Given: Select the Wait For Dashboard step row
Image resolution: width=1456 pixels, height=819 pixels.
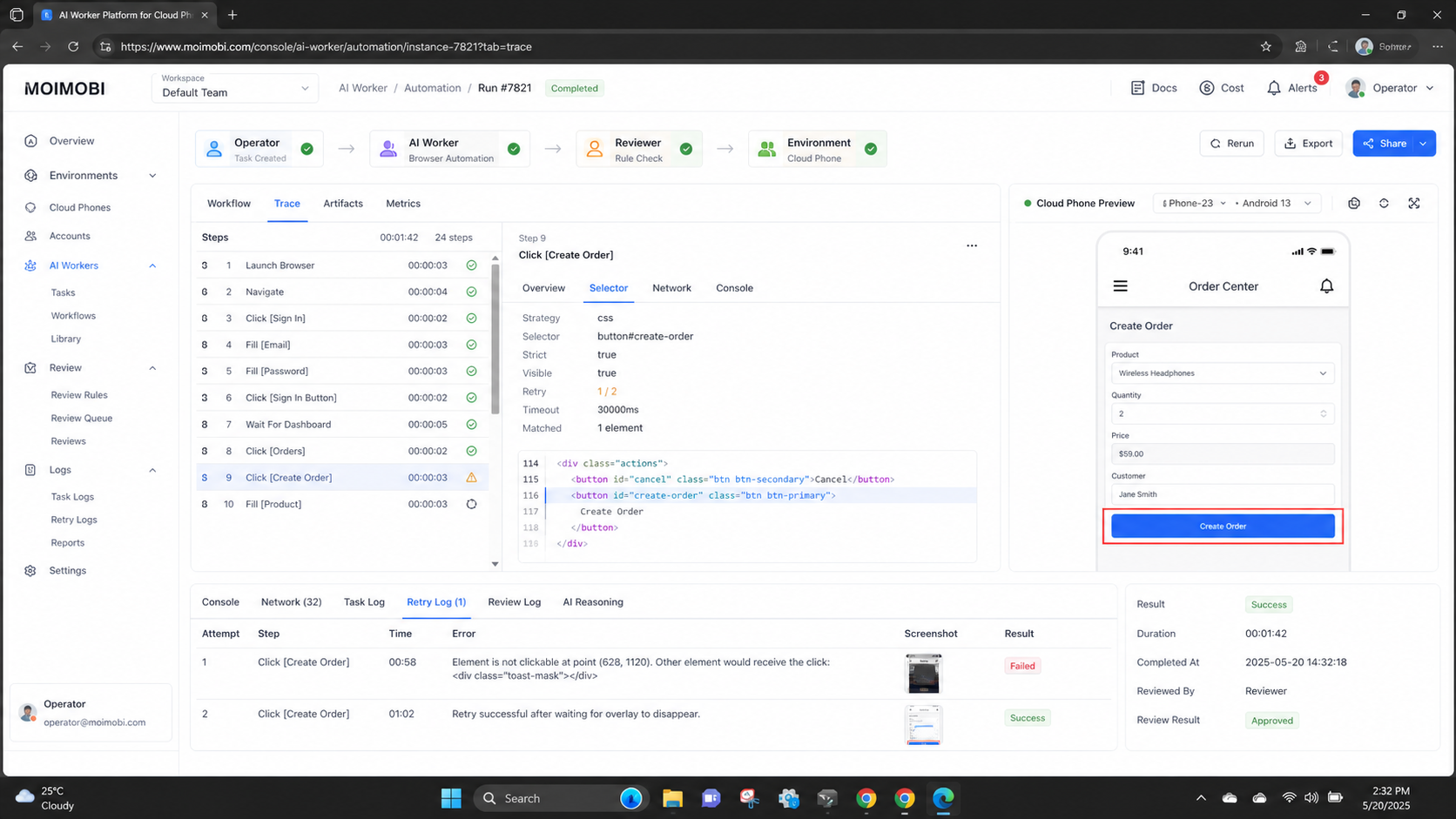Looking at the screenshot, I should click(x=342, y=425).
